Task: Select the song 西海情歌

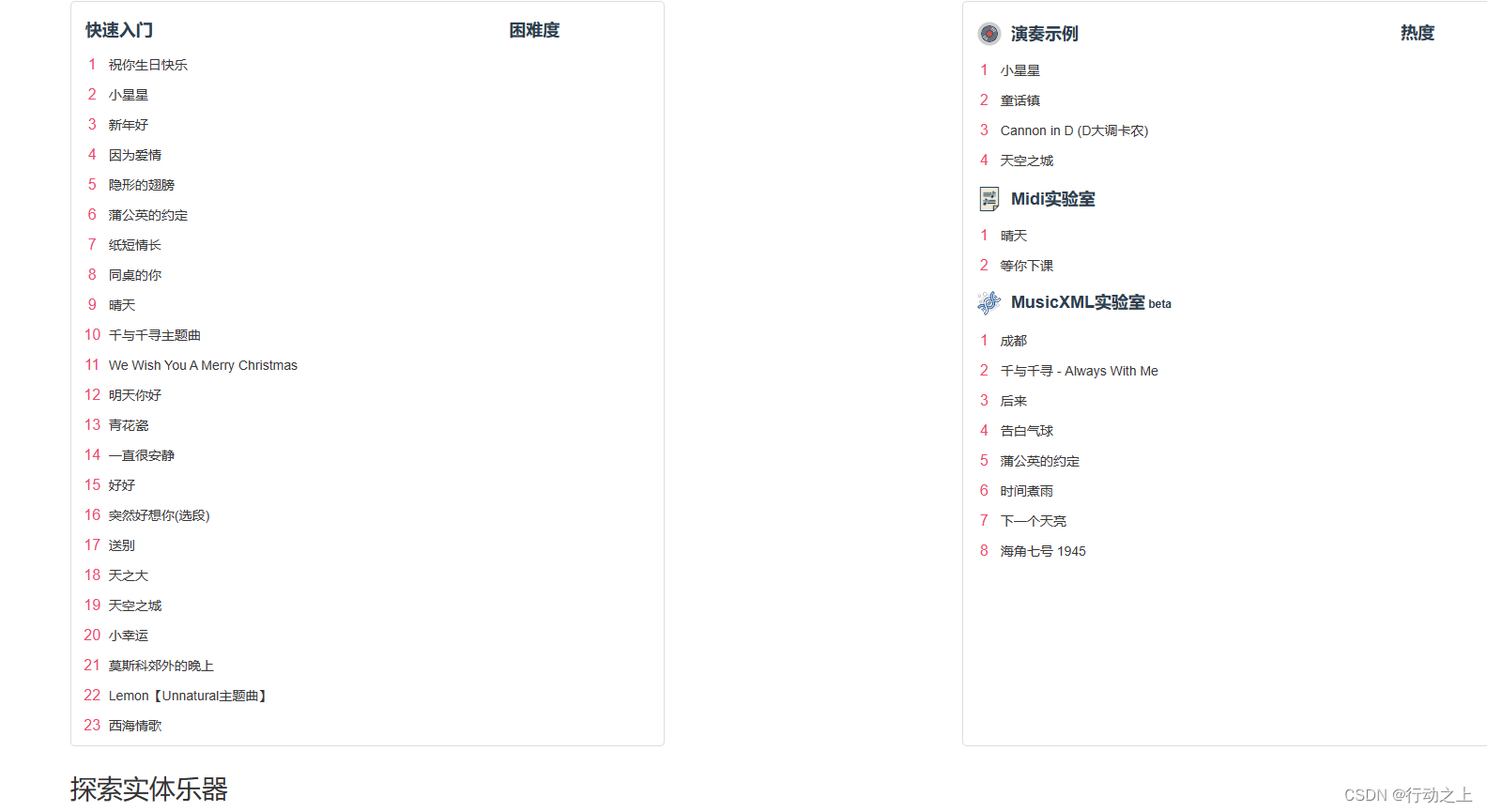Action: pos(135,726)
